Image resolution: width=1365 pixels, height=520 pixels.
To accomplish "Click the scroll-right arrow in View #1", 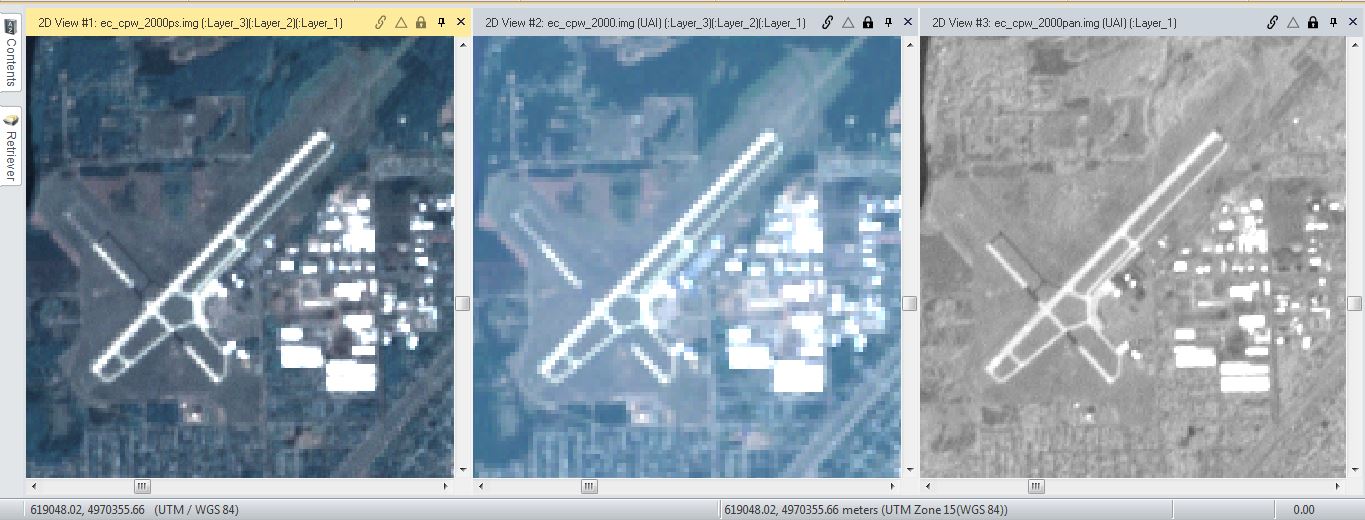I will coord(446,486).
